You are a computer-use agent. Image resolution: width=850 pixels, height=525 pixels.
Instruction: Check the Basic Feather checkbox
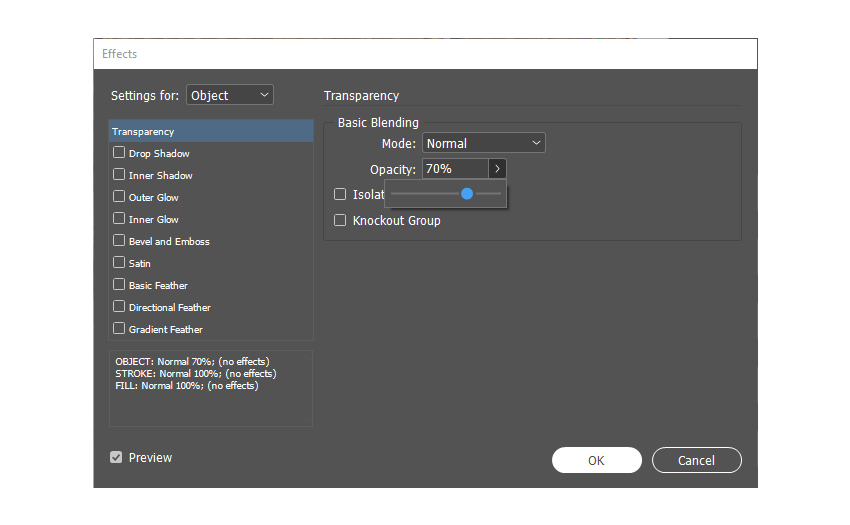coord(119,284)
